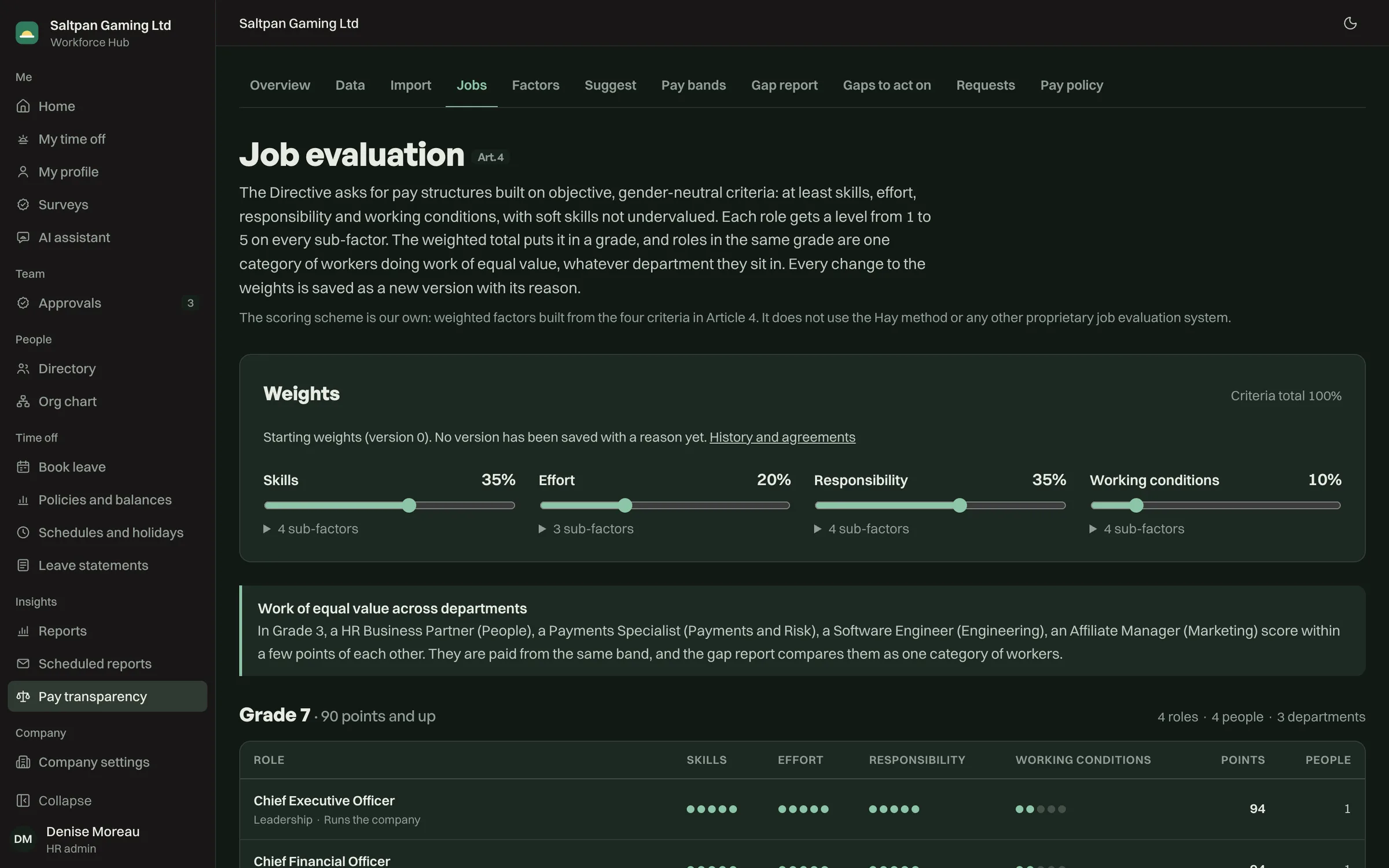Click the Working conditions slider handle

point(1137,505)
